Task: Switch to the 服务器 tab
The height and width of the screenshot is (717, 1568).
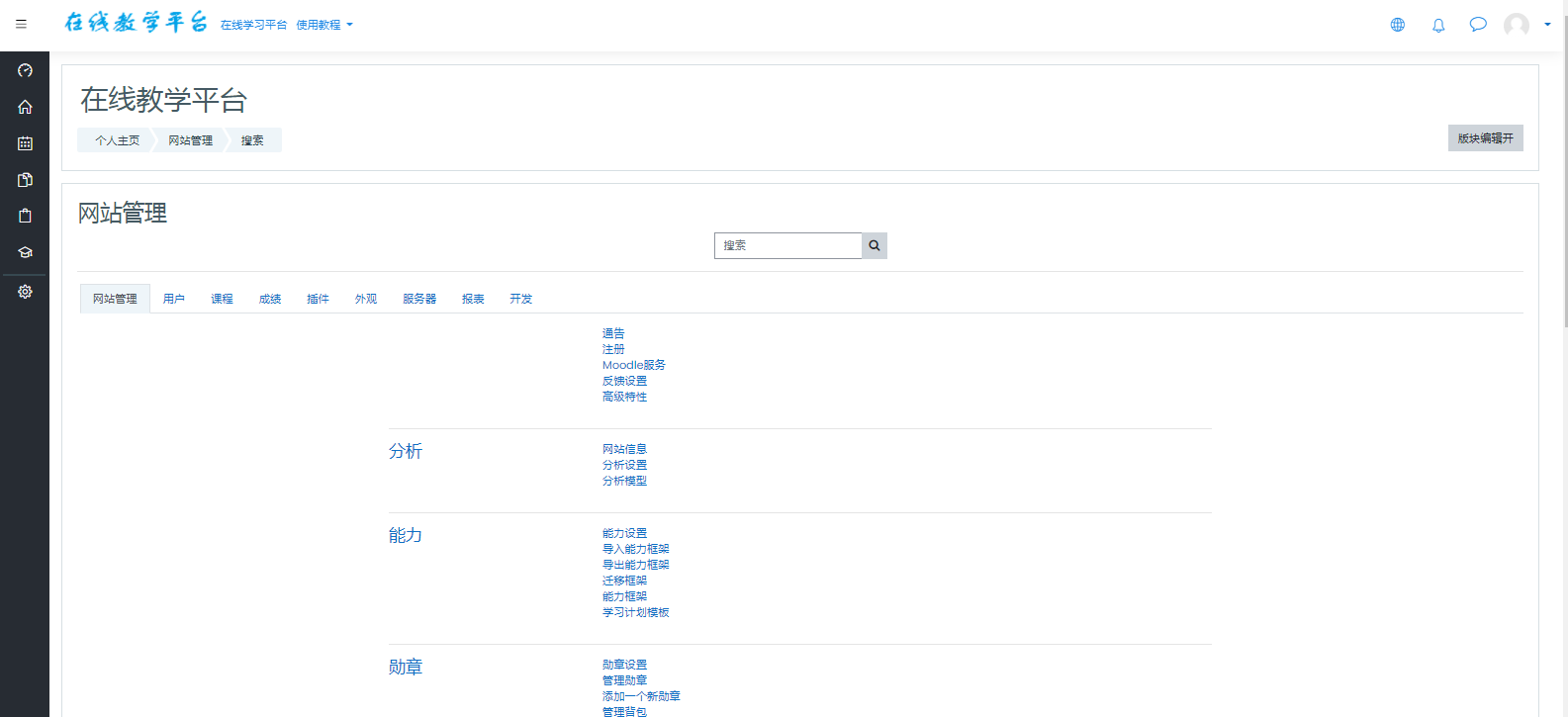Action: click(419, 299)
